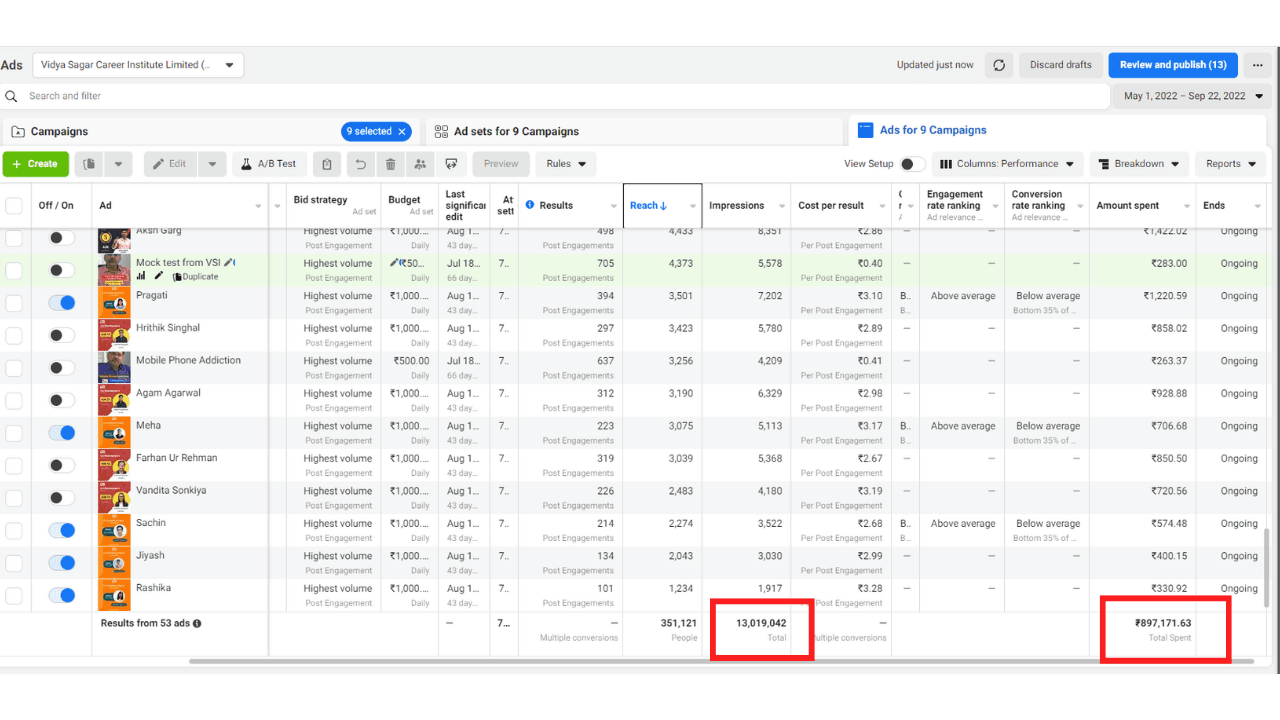
Task: Click chart icon under Mock test from VSI
Action: coord(141,276)
